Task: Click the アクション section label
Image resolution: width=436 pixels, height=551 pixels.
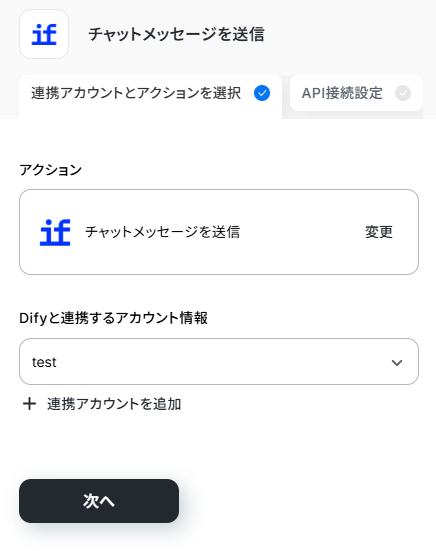Action: (51, 170)
